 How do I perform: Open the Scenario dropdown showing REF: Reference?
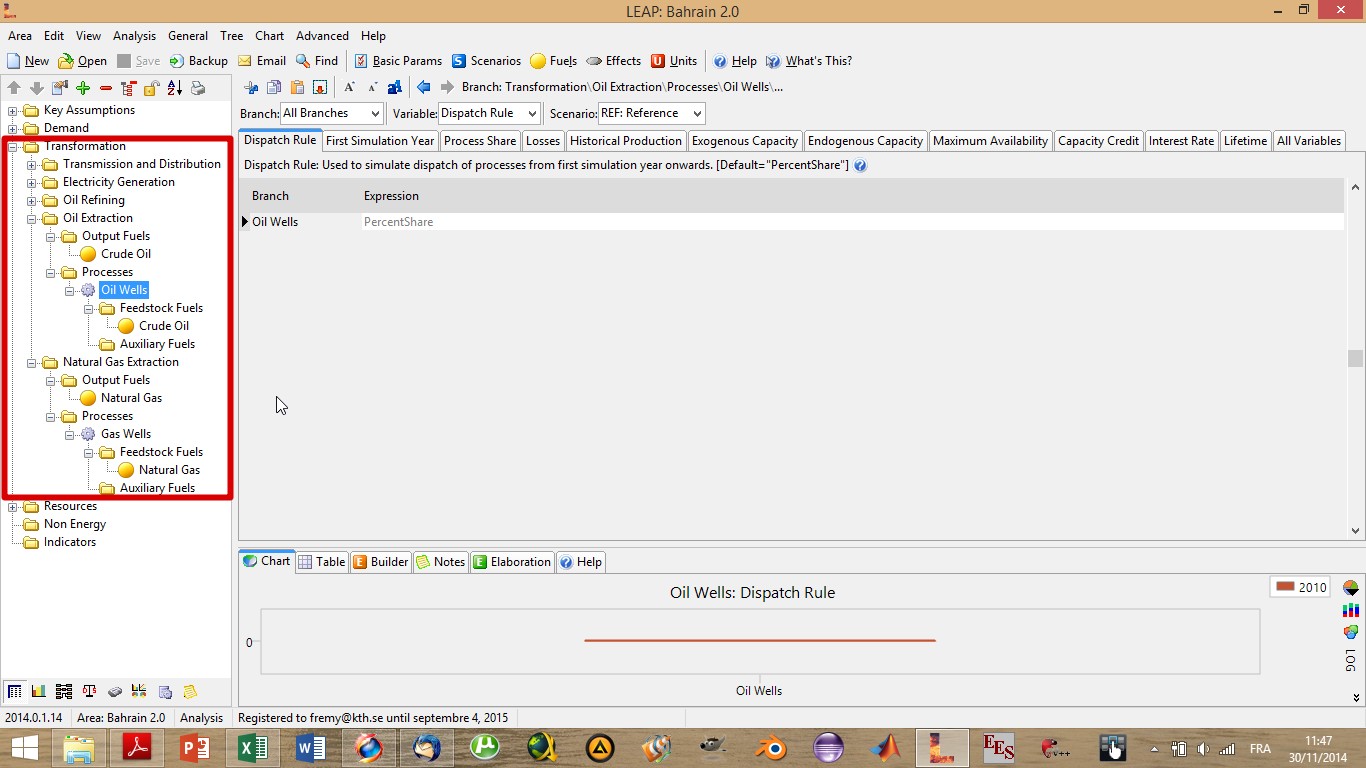point(651,113)
